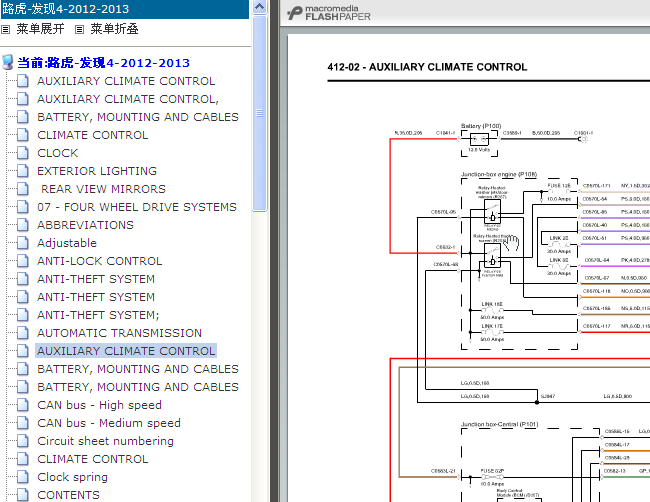Select the highlighted AUXILIARY CLIMATE CONTROL item
The image size is (650, 502).
click(x=126, y=351)
